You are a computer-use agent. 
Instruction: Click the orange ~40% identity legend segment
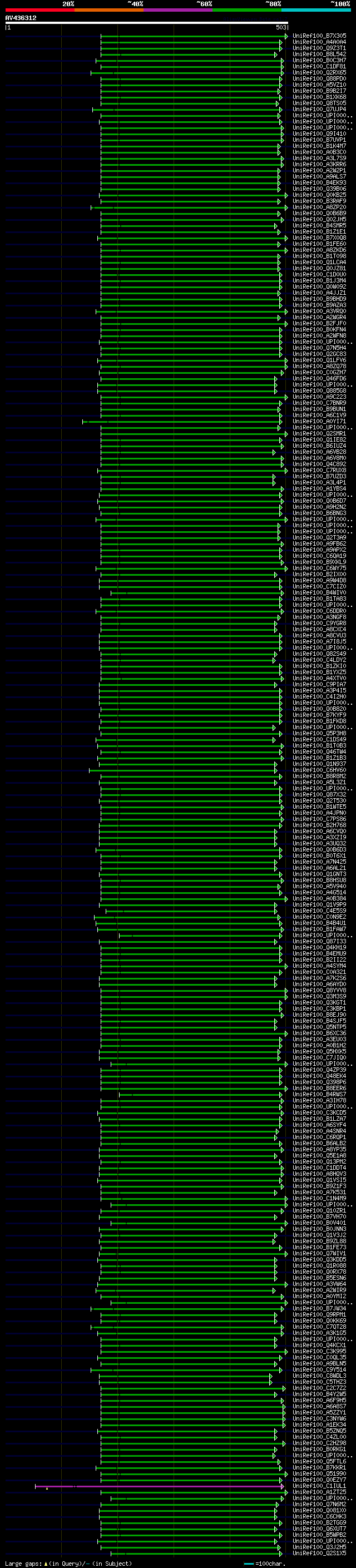click(x=109, y=10)
